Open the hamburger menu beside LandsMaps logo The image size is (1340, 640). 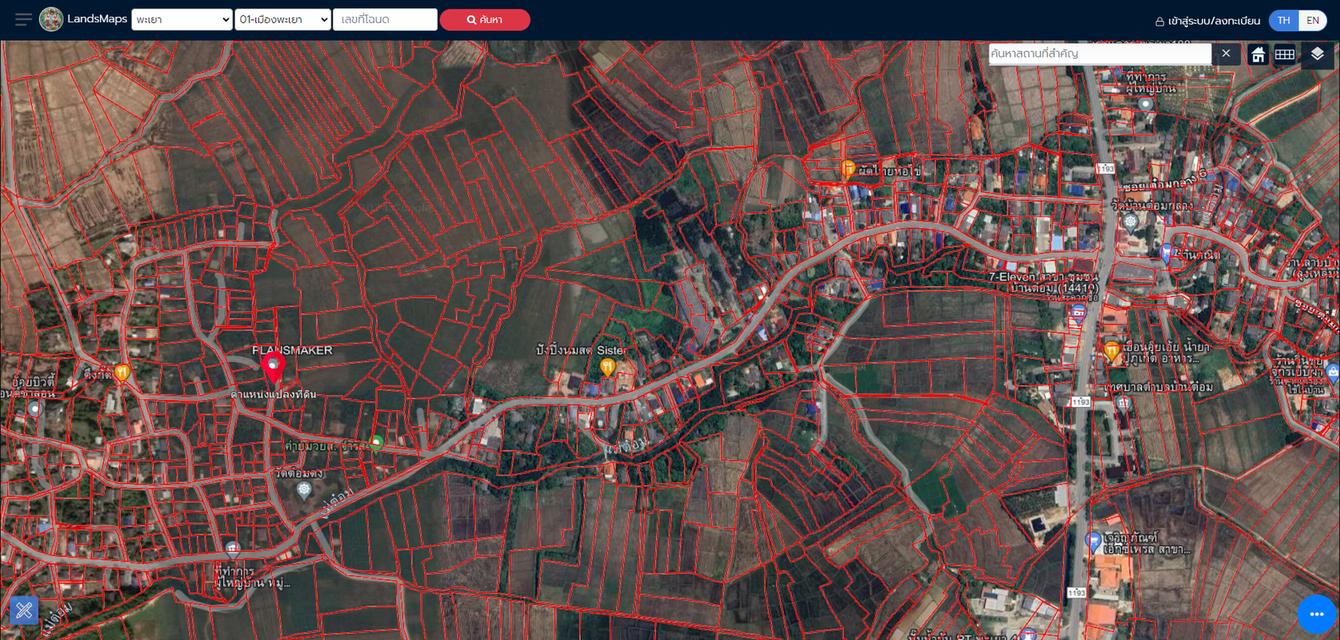click(23, 20)
